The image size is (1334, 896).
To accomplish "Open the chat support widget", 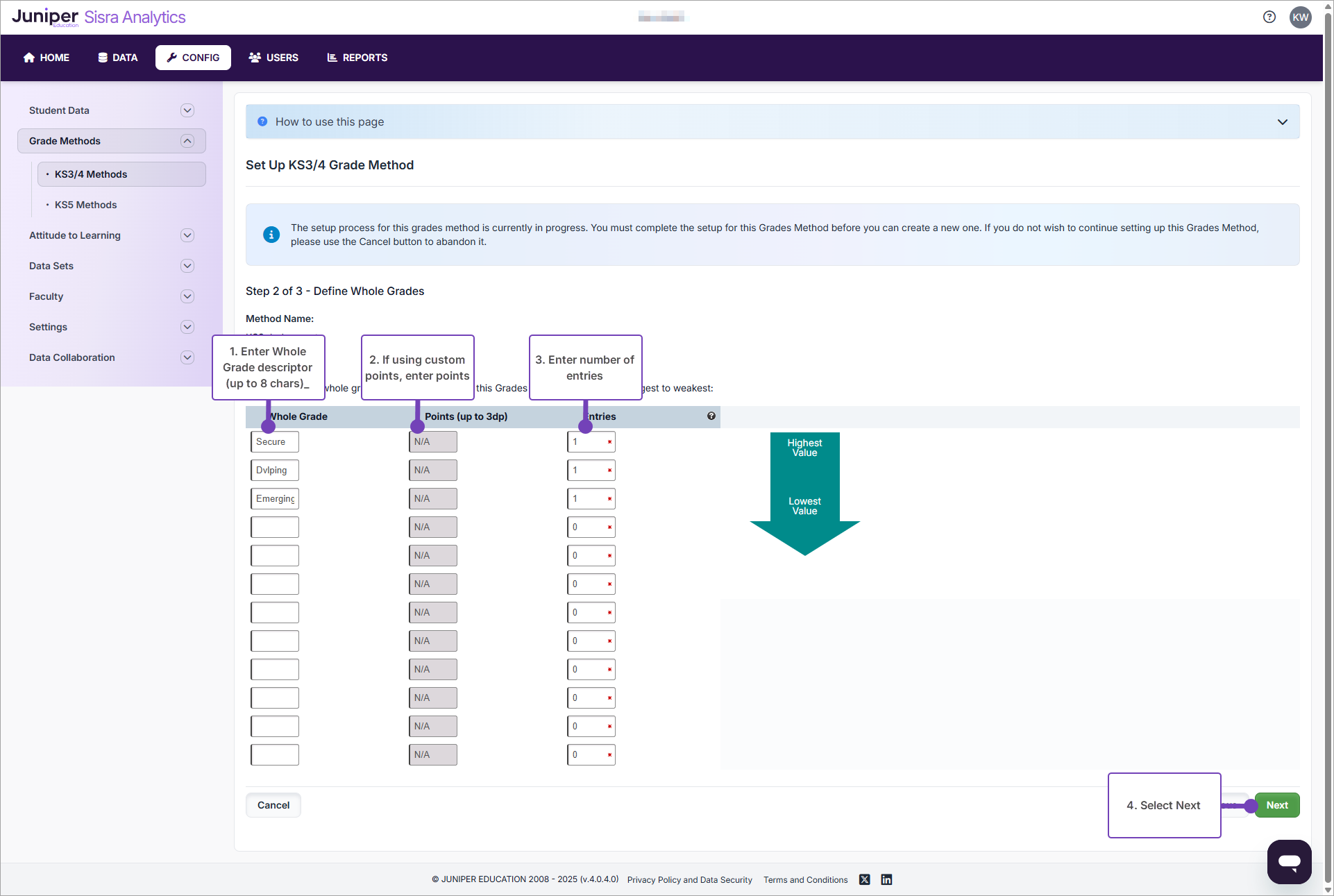I will coord(1289,861).
